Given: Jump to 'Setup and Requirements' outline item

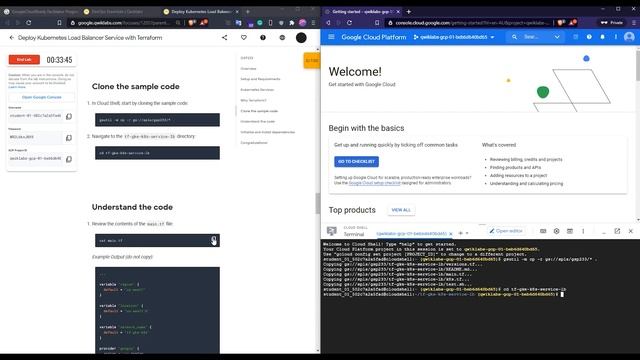Looking at the screenshot, I should pyautogui.click(x=260, y=79).
